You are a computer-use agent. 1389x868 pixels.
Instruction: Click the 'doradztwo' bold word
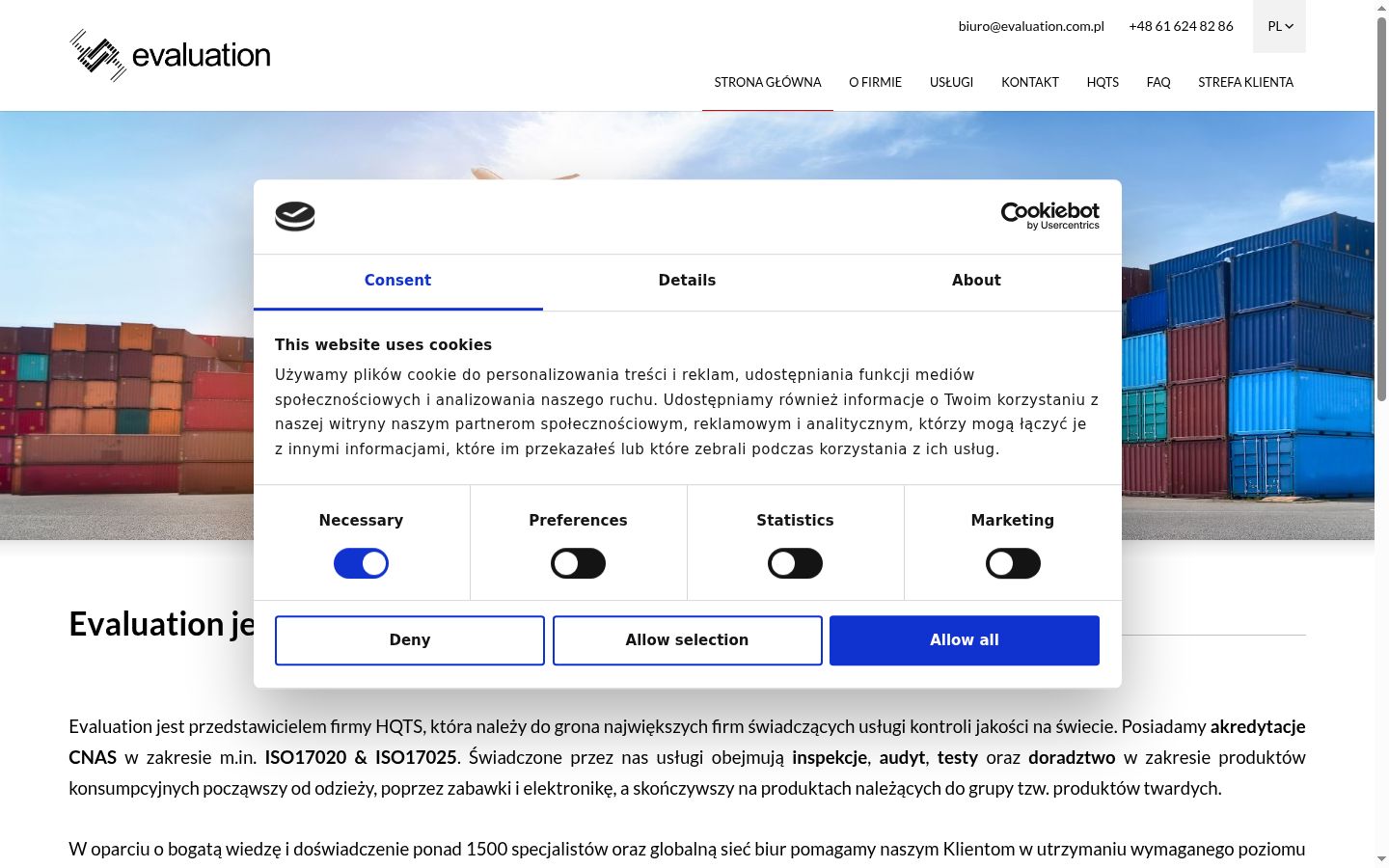pos(1072,757)
